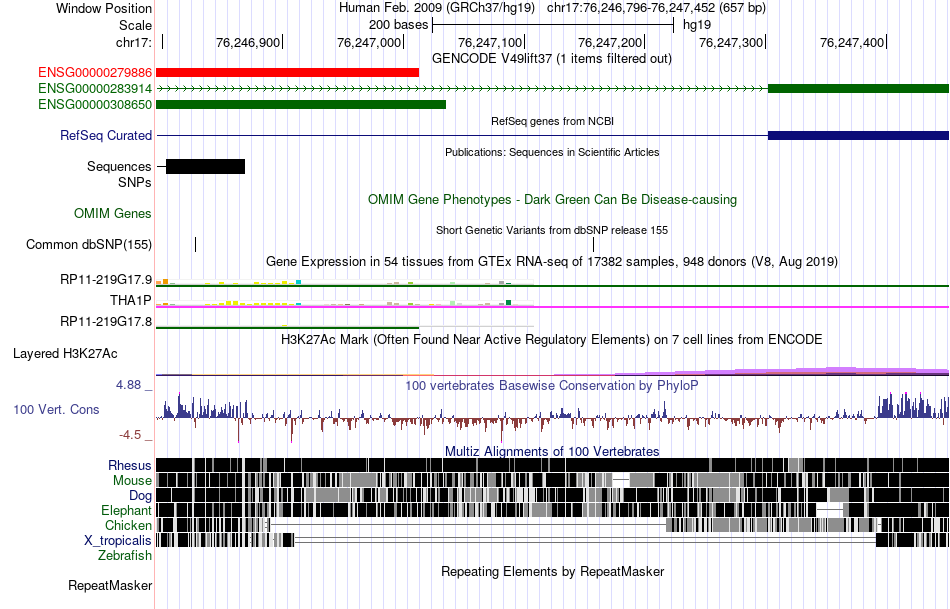Open the Layered H3K27Ac track label
Screen dimensions: 950x609
click(65, 353)
